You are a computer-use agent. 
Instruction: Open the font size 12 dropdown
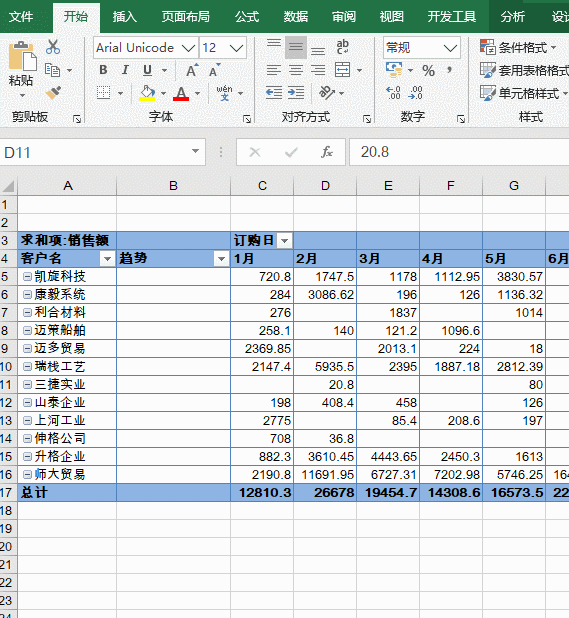pos(236,48)
